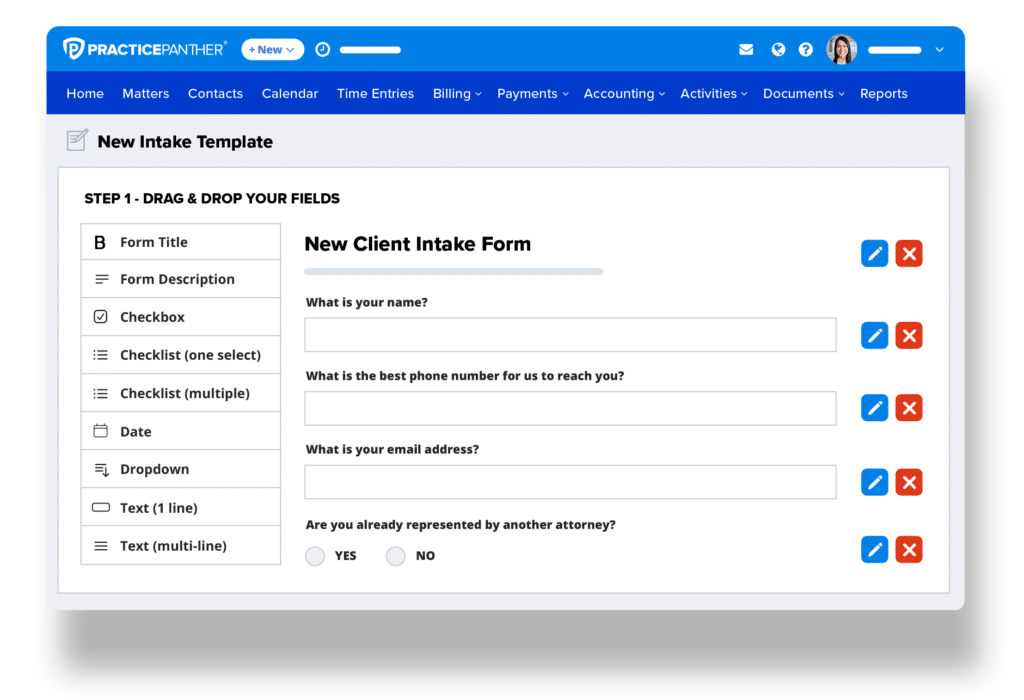Expand the Billing dropdown menu
This screenshot has height=700, width=1024.
click(x=457, y=94)
